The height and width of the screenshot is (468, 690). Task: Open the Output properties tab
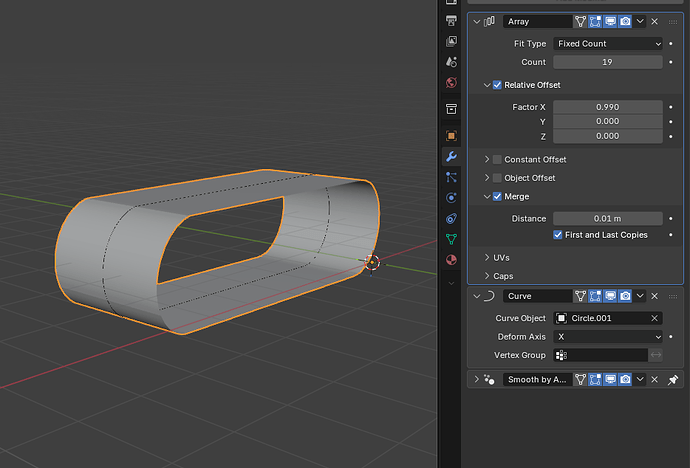(451, 20)
